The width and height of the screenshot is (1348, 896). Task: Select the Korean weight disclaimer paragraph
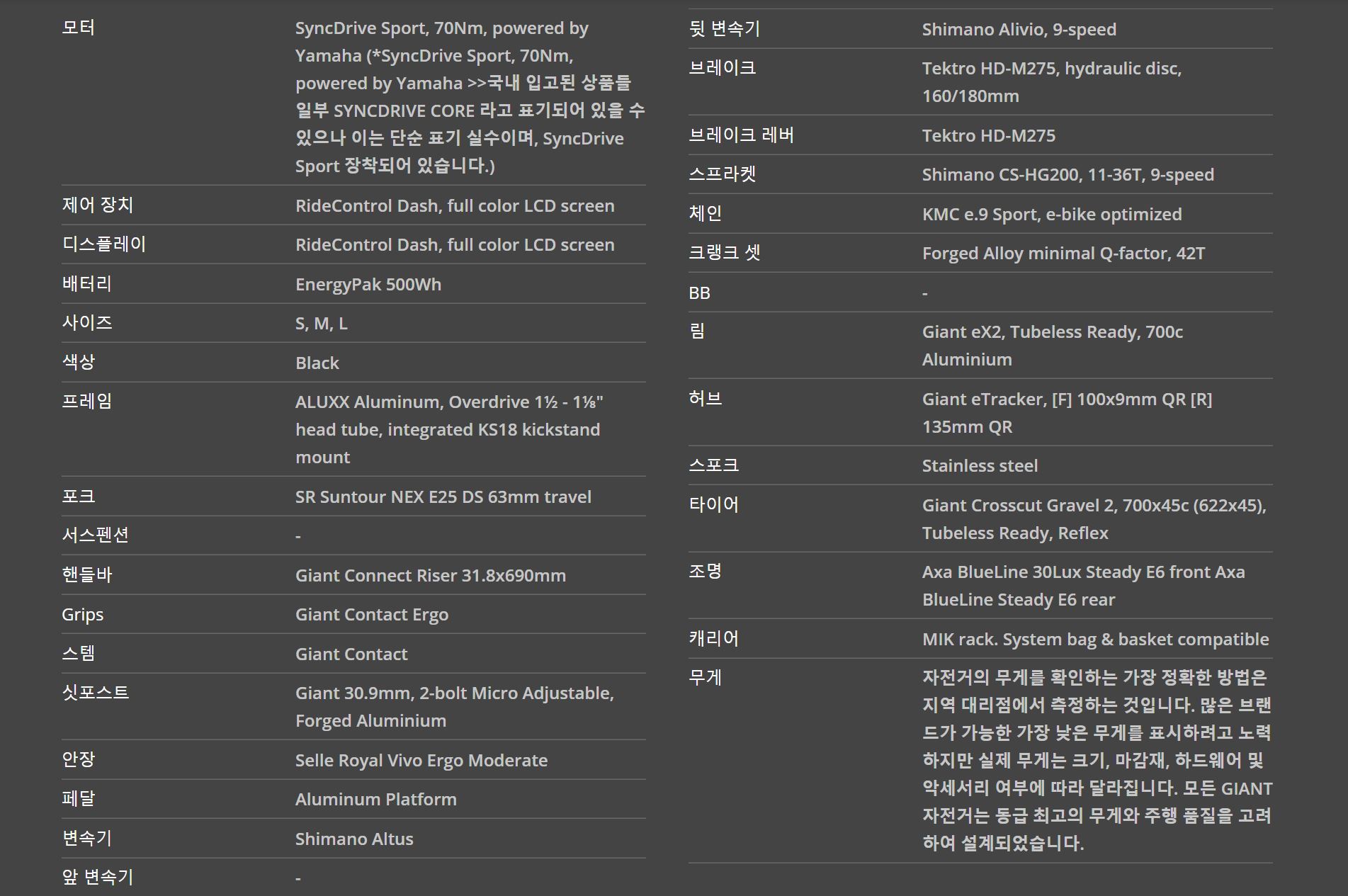point(1097,760)
